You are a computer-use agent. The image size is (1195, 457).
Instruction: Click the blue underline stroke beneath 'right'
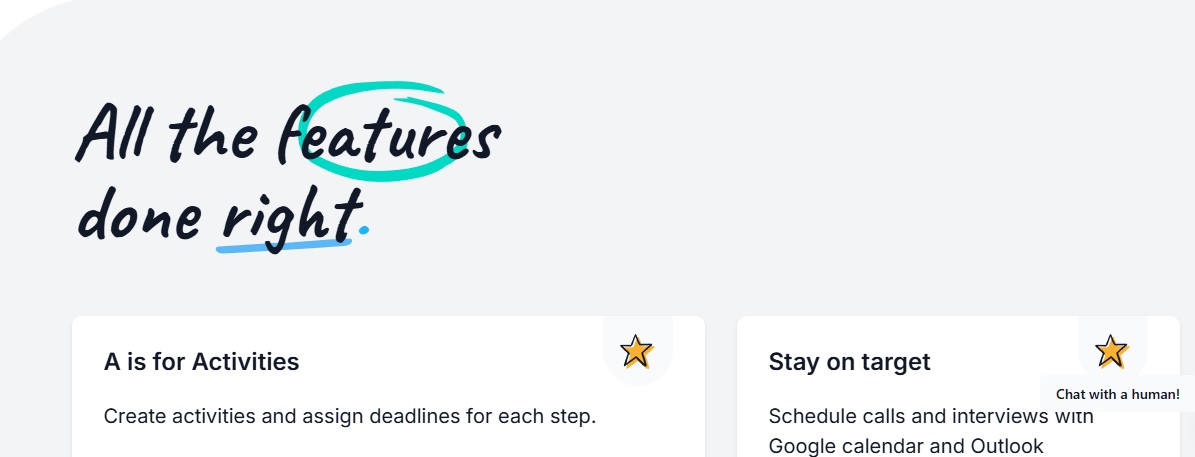point(284,244)
